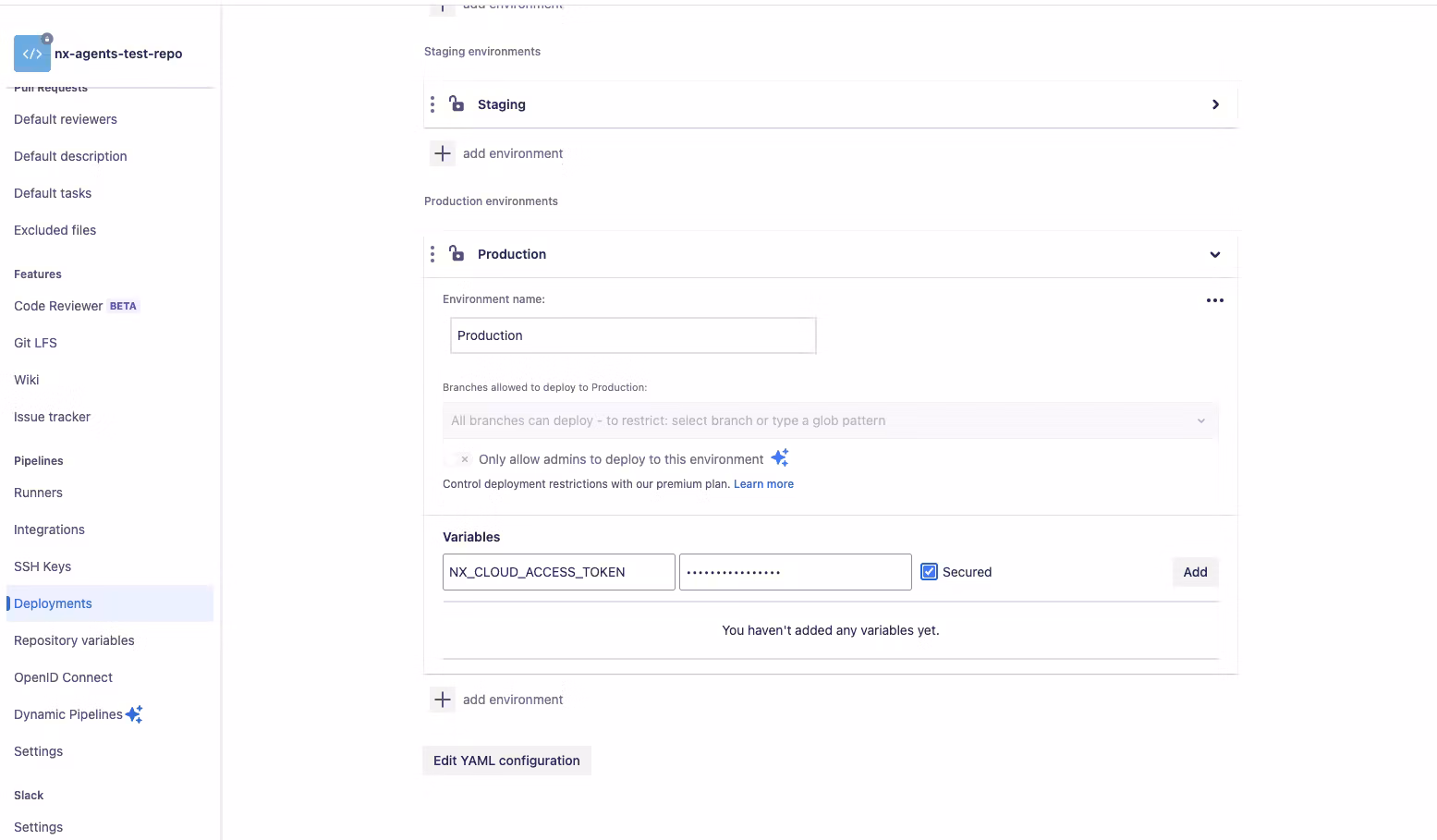Click the Production environment name field
1437x840 pixels.
(x=632, y=335)
